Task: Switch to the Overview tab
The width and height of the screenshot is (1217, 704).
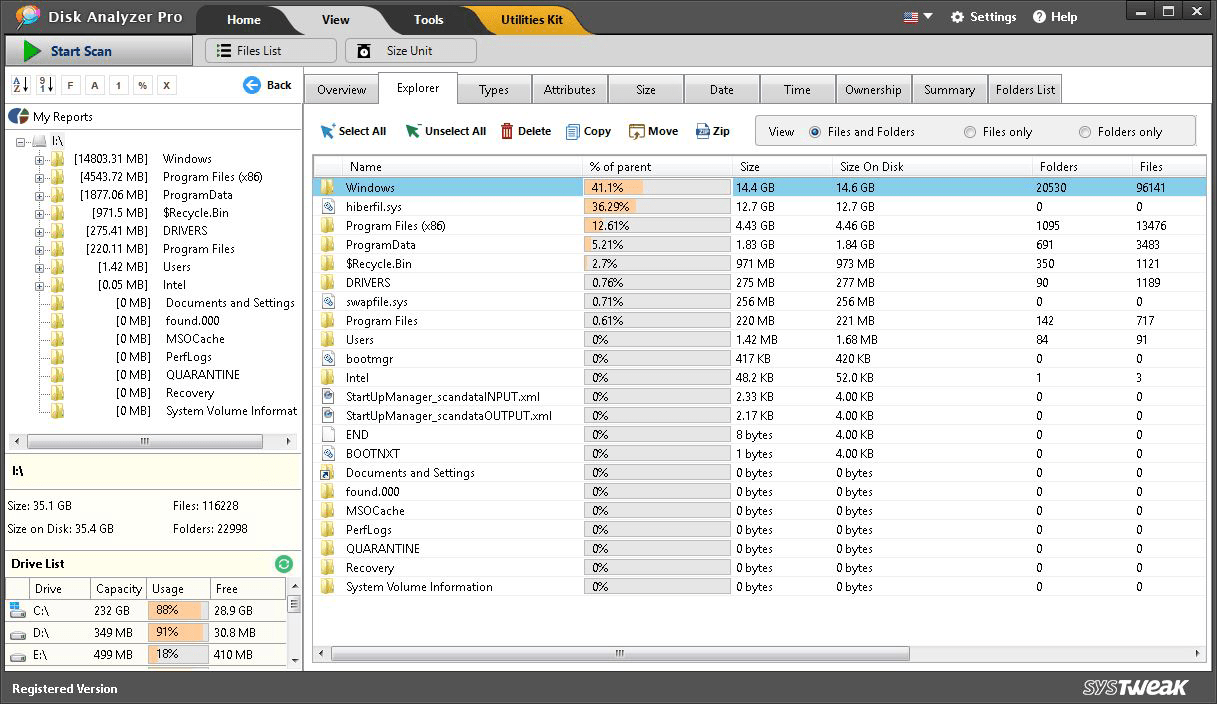Action: coord(341,90)
